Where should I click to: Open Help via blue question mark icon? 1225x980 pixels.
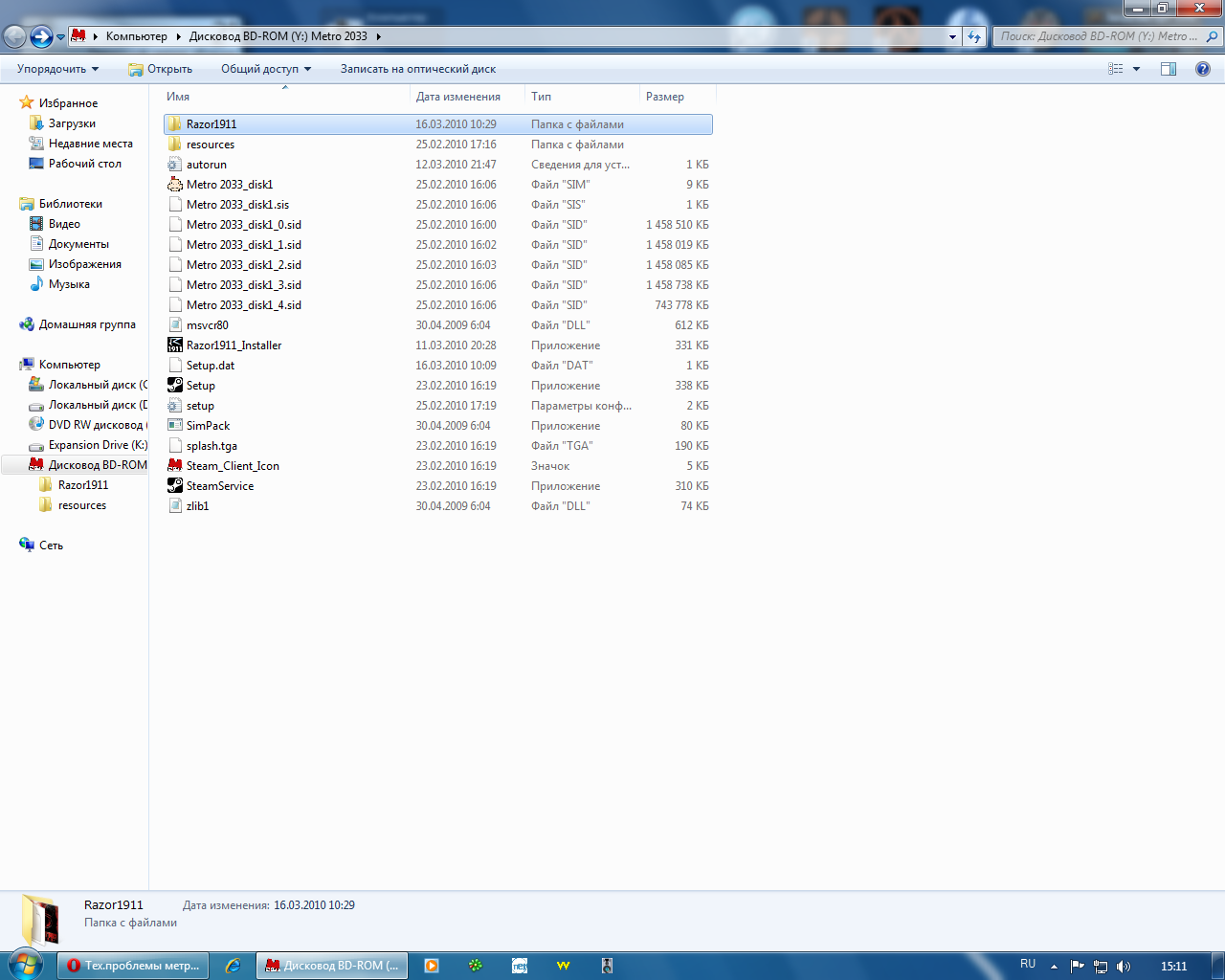[1203, 69]
